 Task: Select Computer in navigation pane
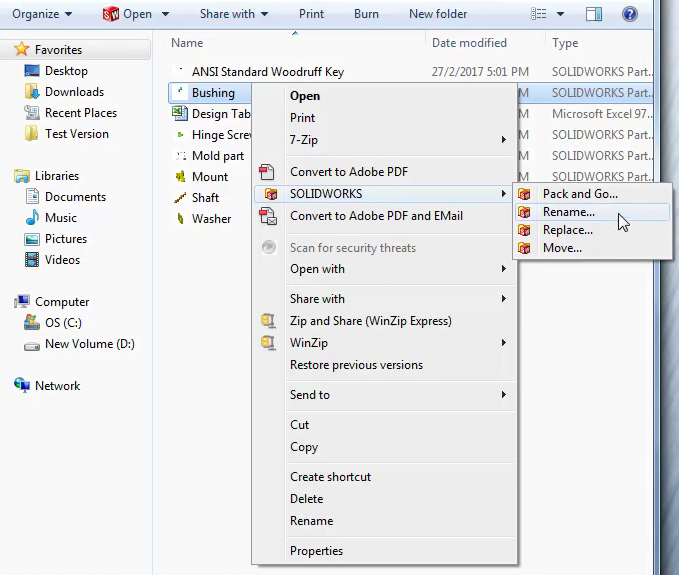(x=62, y=301)
